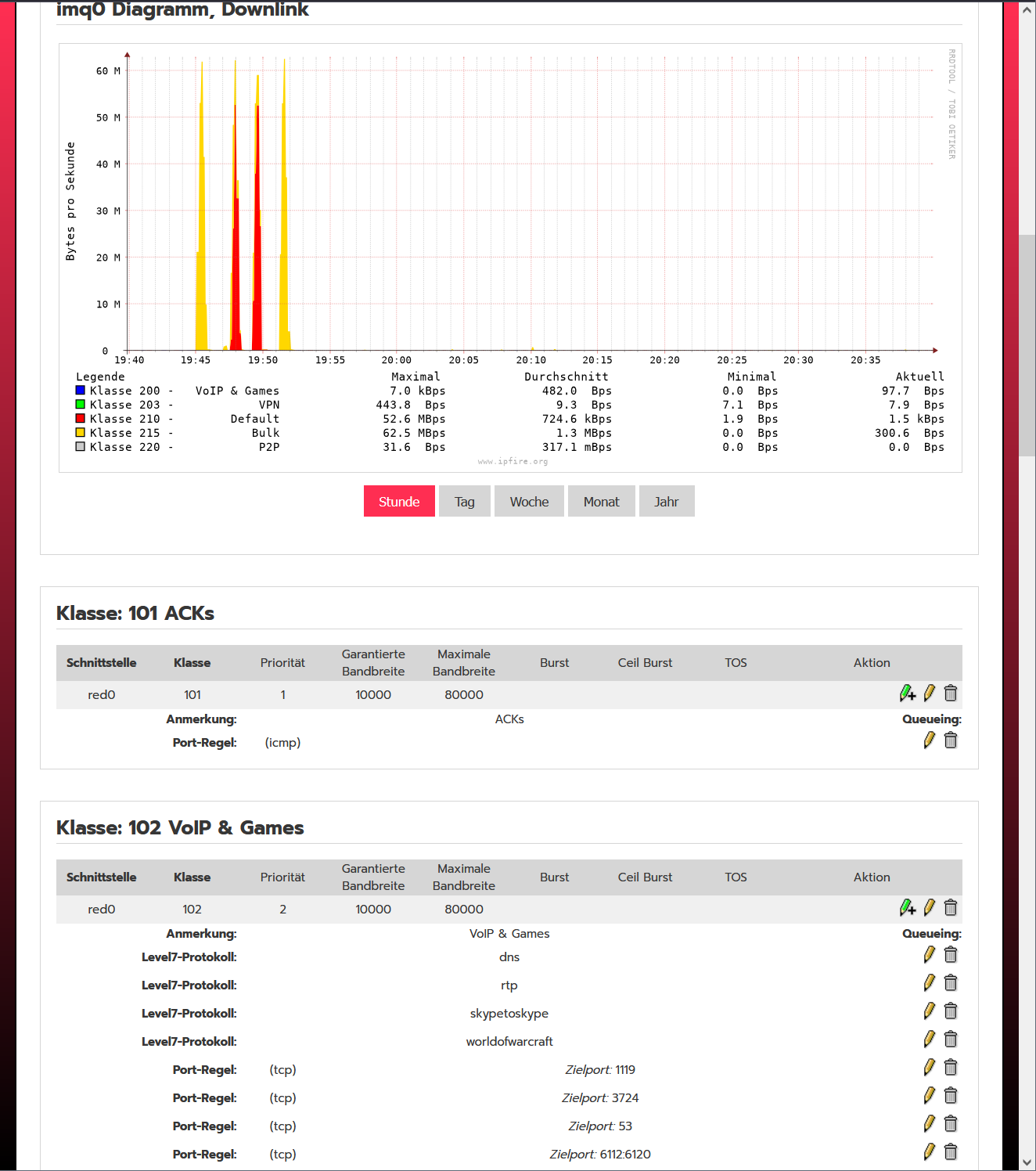
Task: Switch graph to Woche view
Action: [529, 501]
